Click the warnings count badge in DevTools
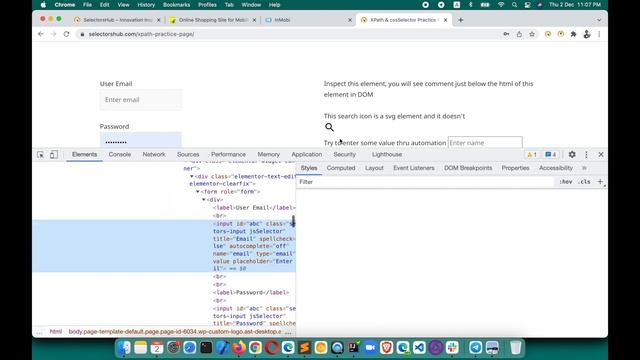This screenshot has width=640, height=360. pyautogui.click(x=532, y=155)
